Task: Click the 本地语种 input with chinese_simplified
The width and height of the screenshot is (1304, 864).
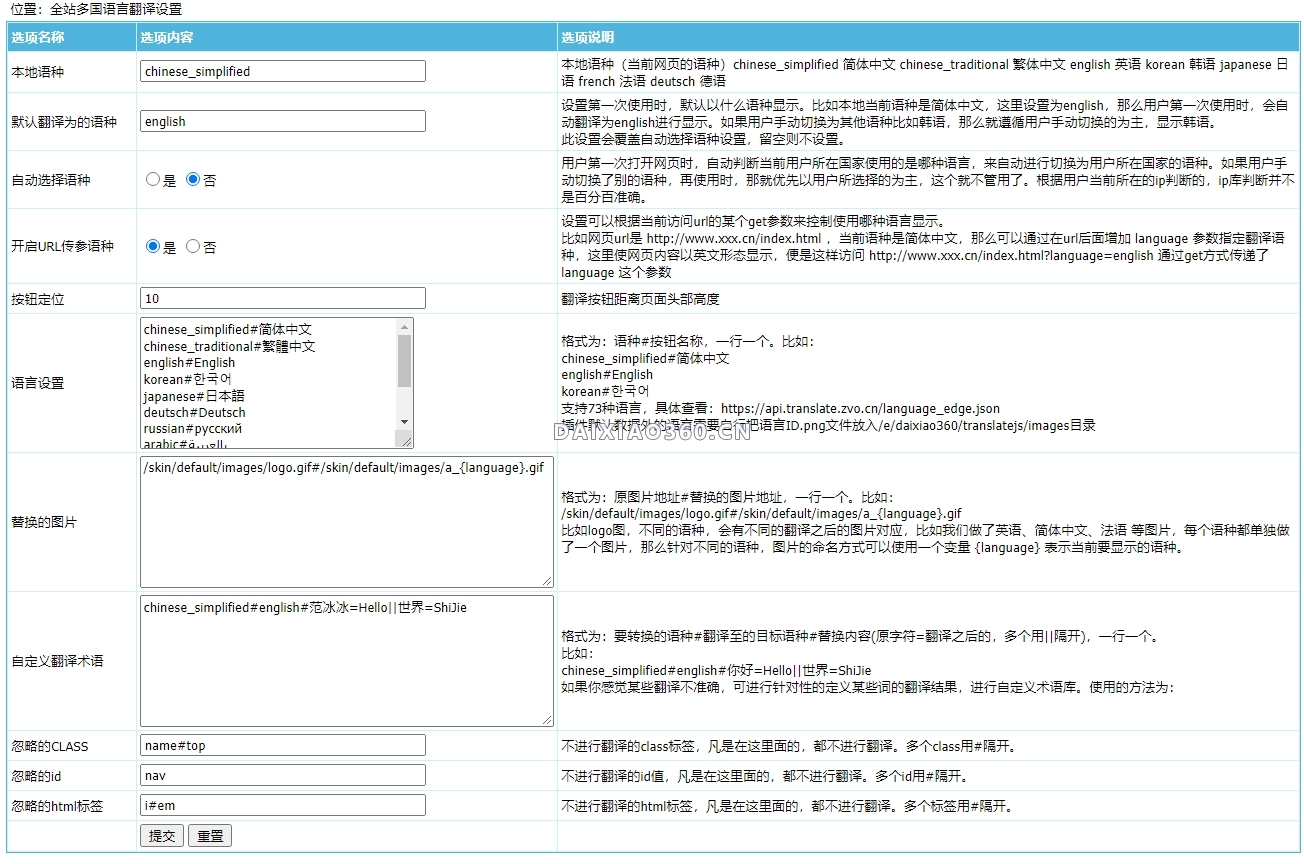Action: point(282,72)
